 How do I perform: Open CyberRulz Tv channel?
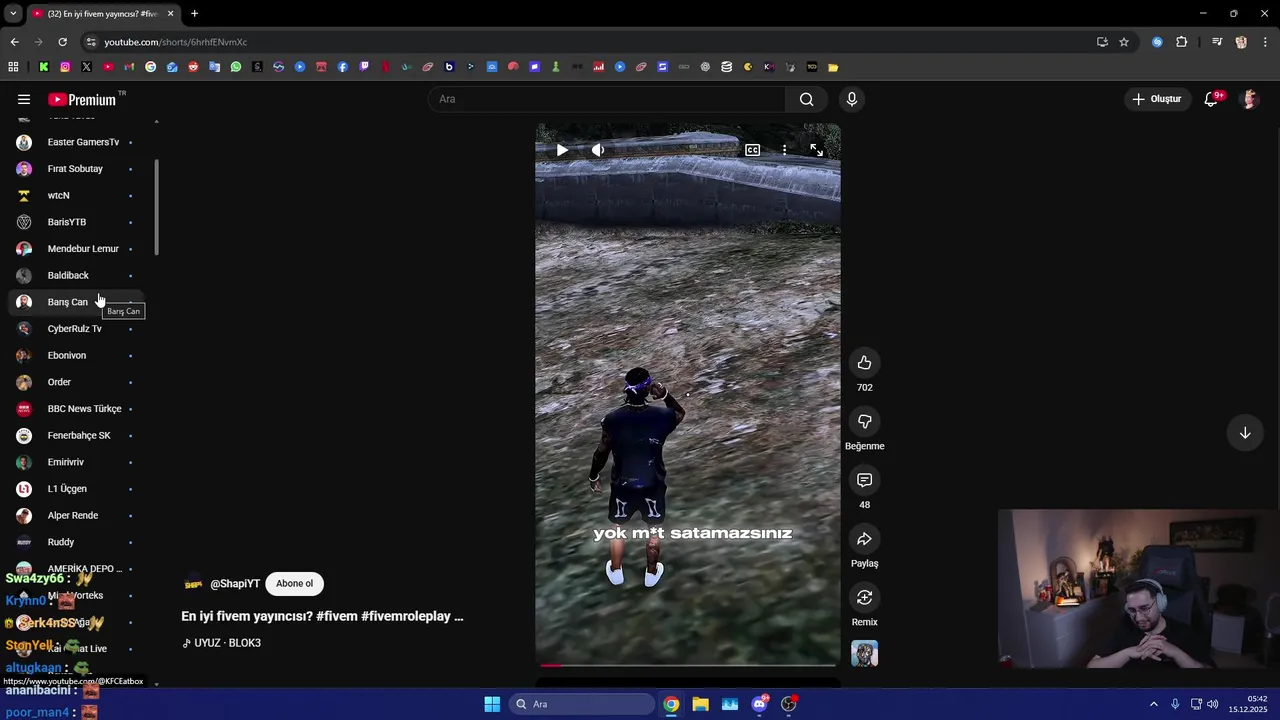tap(78, 329)
